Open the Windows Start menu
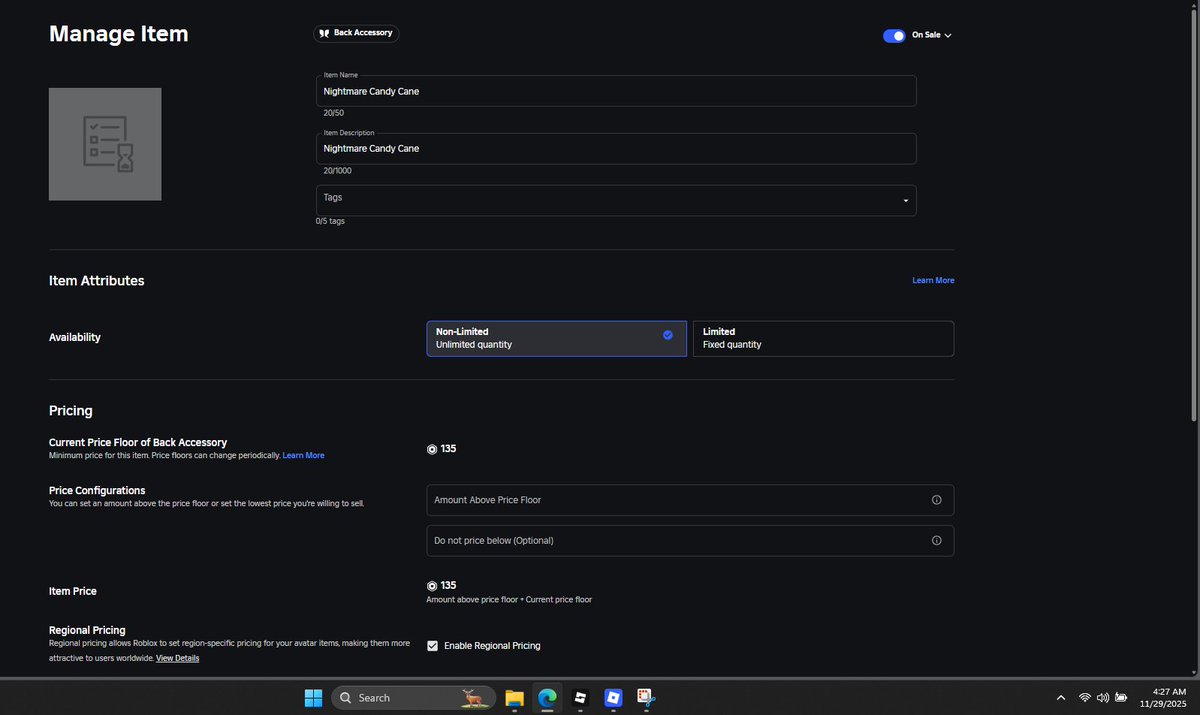This screenshot has width=1200, height=715. pyautogui.click(x=313, y=697)
